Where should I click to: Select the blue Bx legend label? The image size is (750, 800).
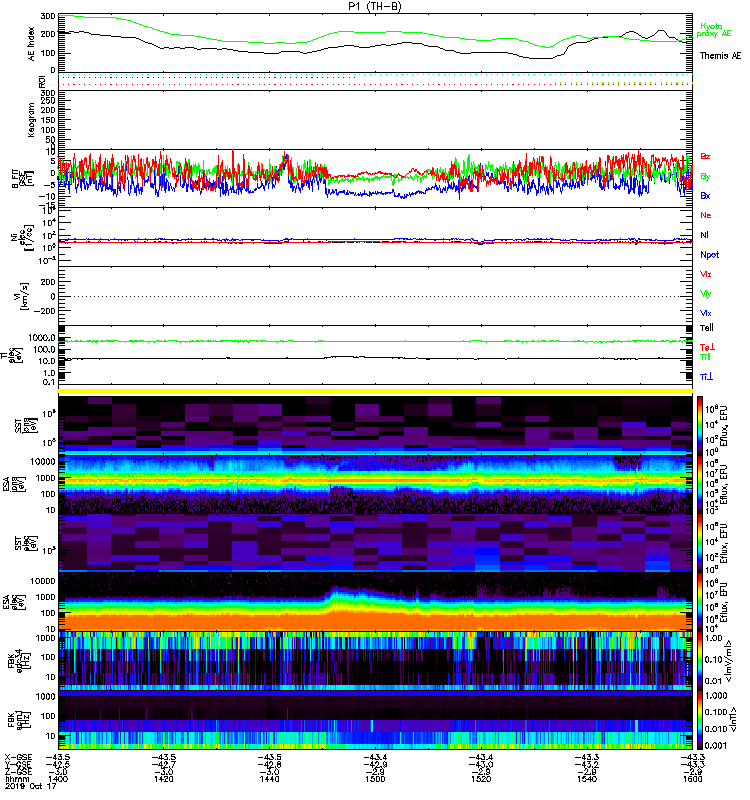(x=705, y=196)
